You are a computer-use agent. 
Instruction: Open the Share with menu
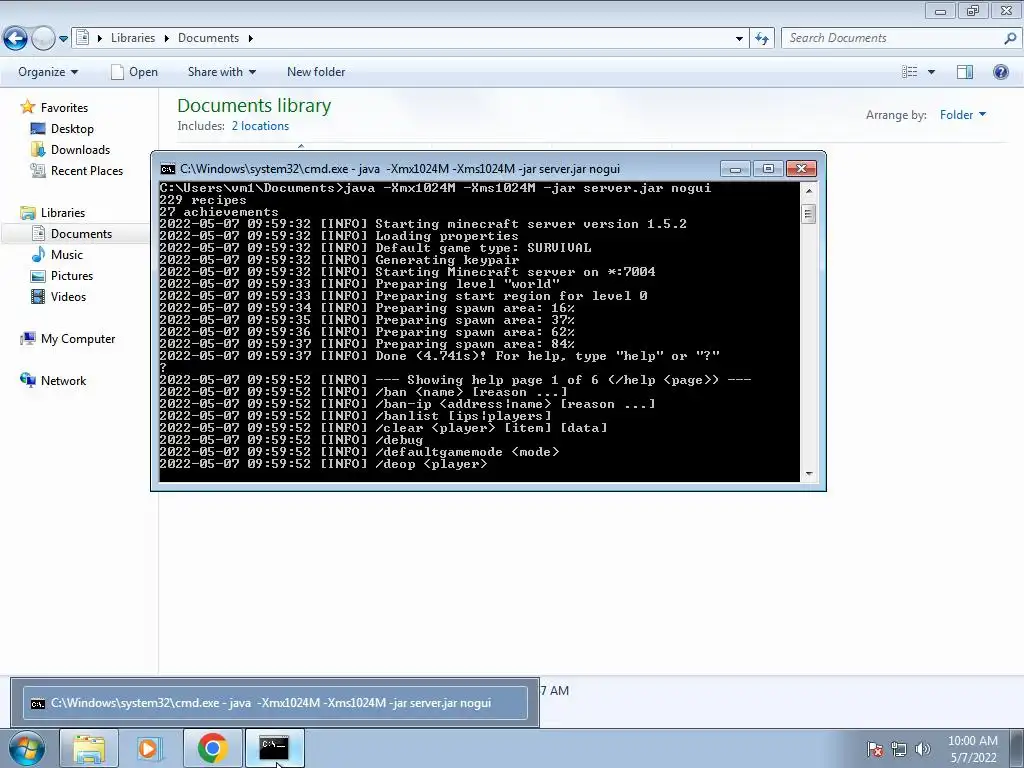tap(221, 72)
